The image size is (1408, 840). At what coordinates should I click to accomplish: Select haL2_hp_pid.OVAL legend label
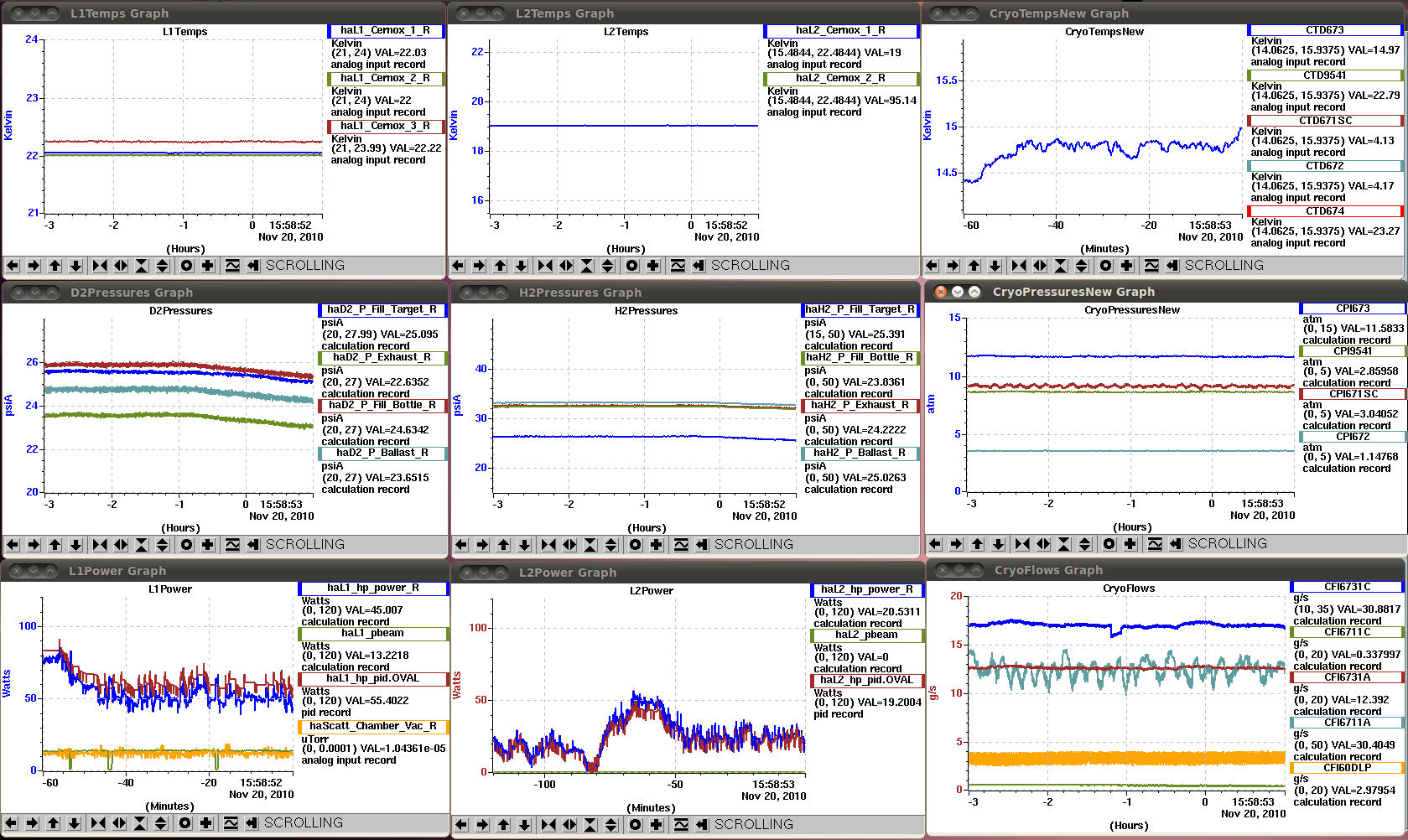point(867,681)
